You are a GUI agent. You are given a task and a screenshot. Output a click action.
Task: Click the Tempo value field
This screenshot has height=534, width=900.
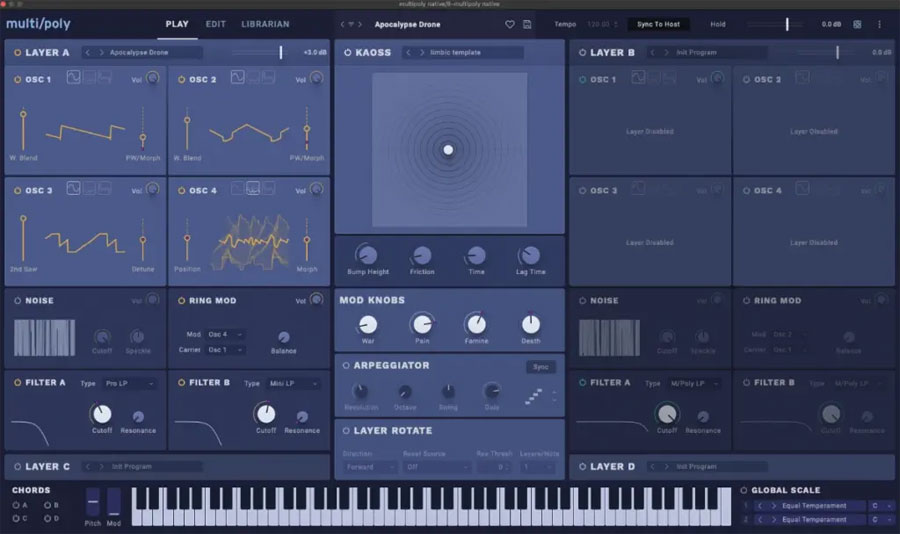tap(602, 24)
